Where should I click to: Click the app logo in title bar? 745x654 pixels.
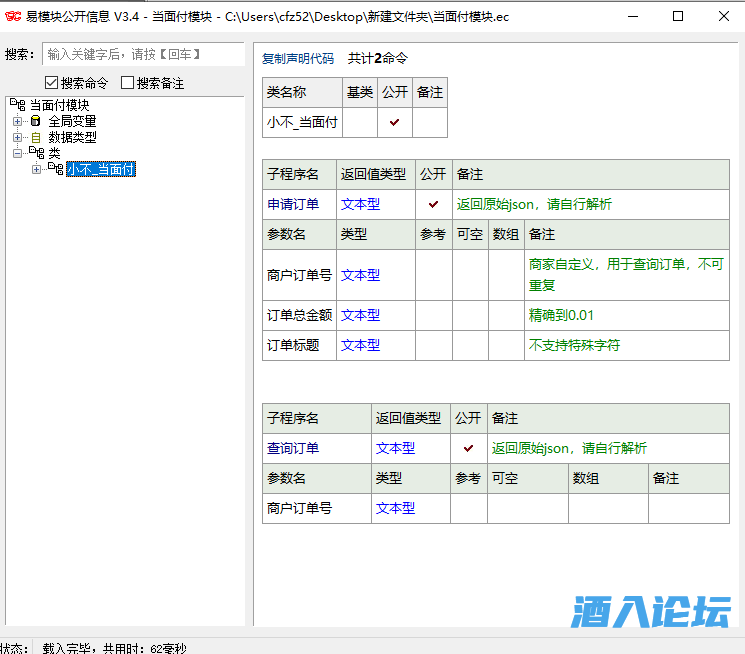[x=14, y=16]
